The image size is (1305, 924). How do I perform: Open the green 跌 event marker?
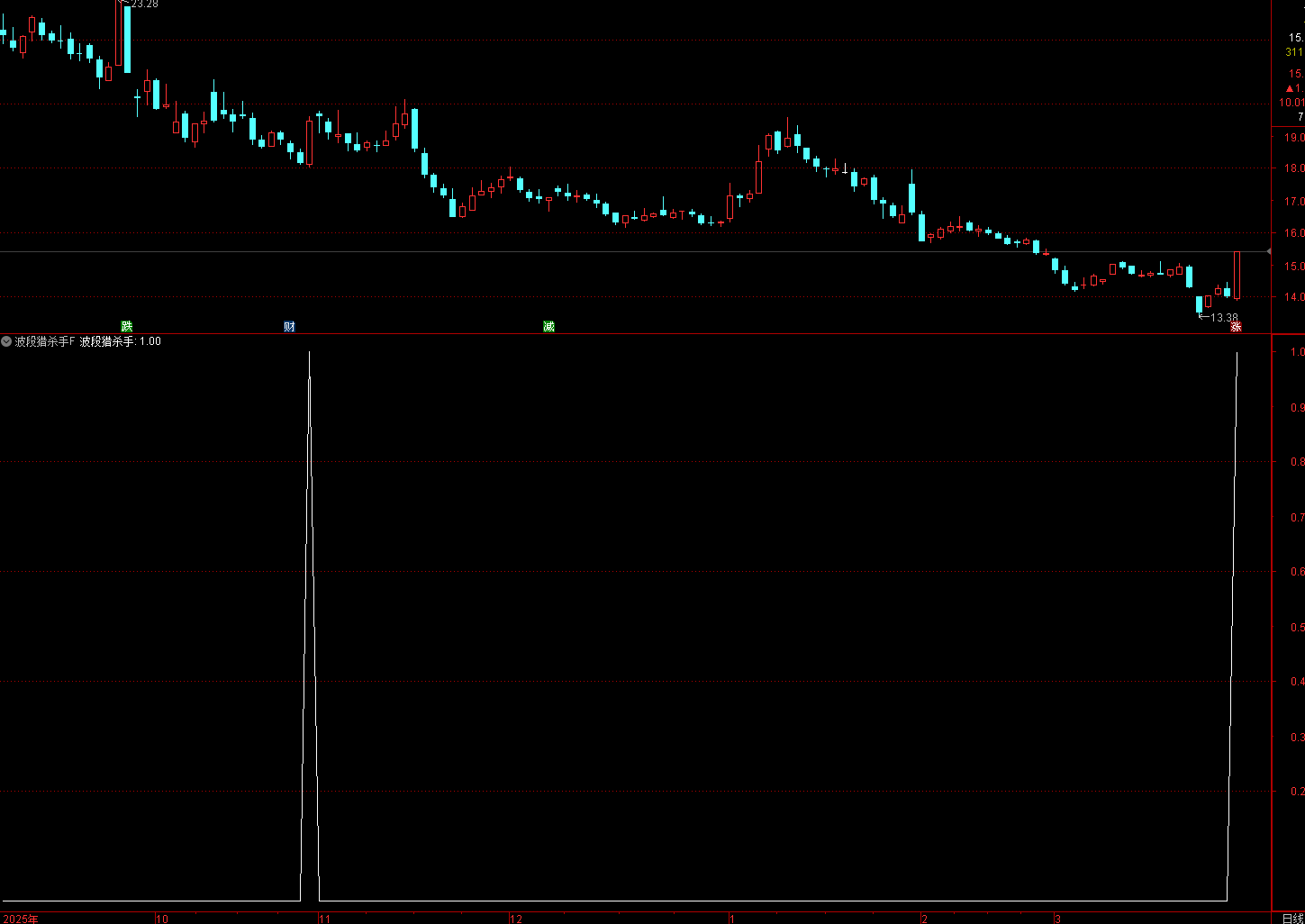pyautogui.click(x=127, y=326)
